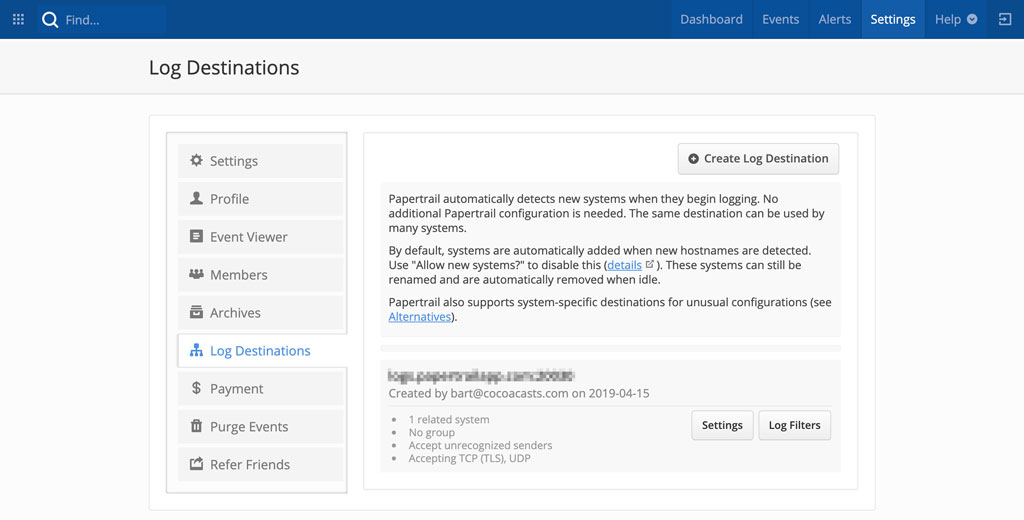
Task: Click the external link icon after details
Action: point(650,265)
